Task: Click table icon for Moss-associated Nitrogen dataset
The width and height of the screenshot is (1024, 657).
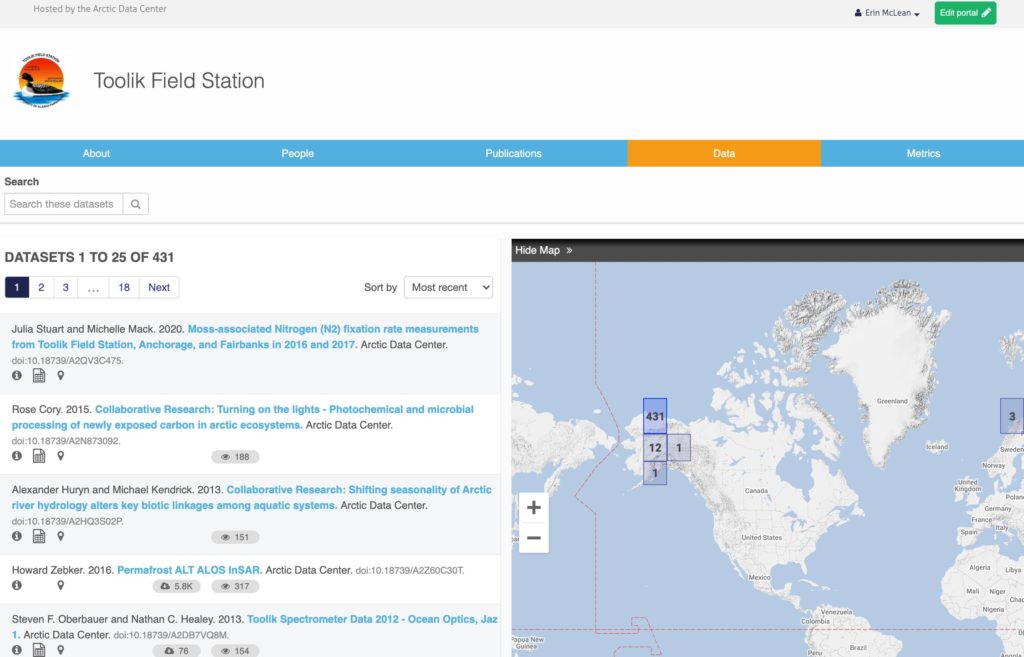Action: tap(39, 376)
